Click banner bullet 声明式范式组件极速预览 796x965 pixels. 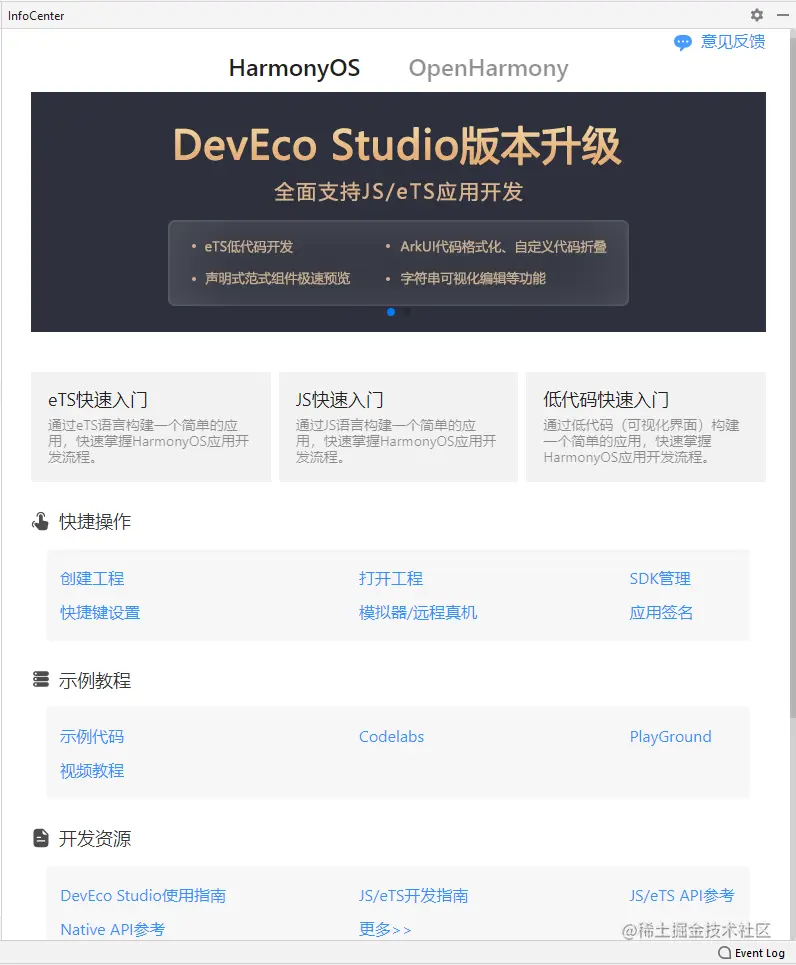click(x=277, y=278)
